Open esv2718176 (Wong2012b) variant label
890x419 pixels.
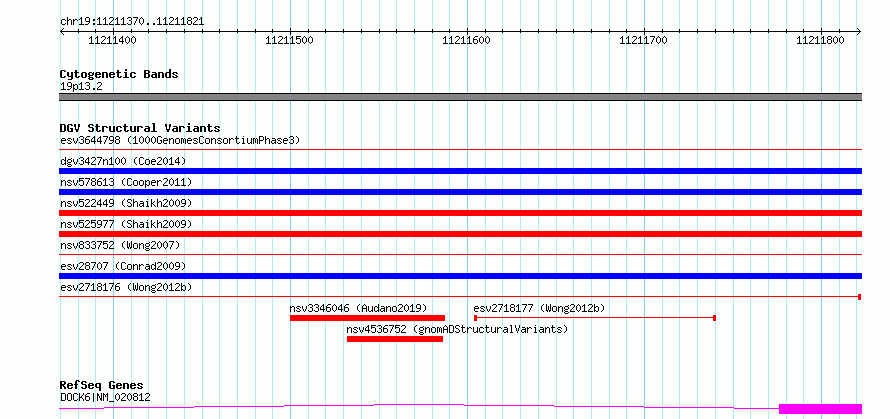[x=126, y=287]
